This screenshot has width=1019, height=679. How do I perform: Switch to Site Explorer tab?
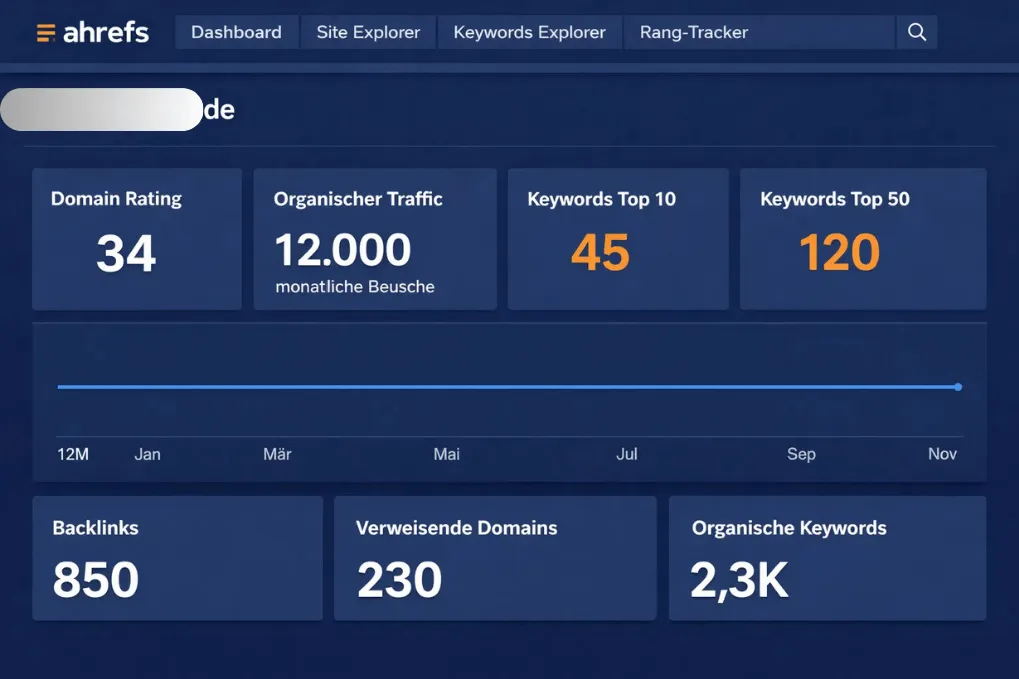click(368, 32)
